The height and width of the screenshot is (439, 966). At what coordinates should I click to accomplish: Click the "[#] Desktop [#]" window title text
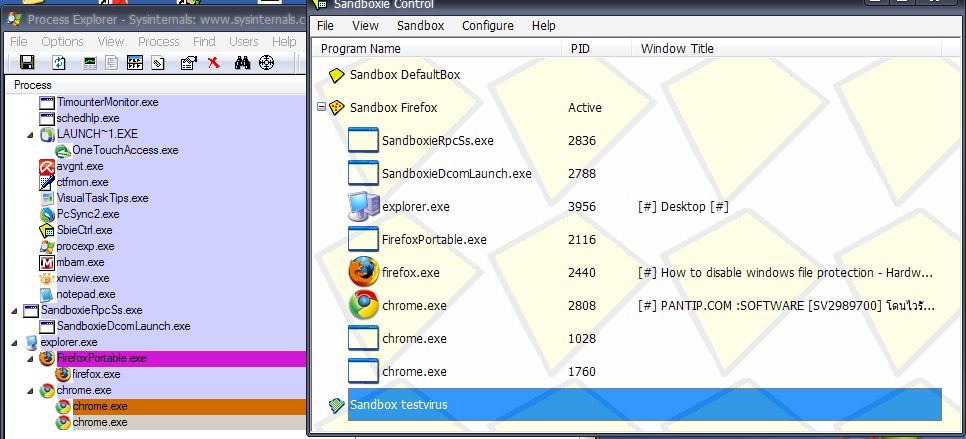pyautogui.click(x=683, y=207)
